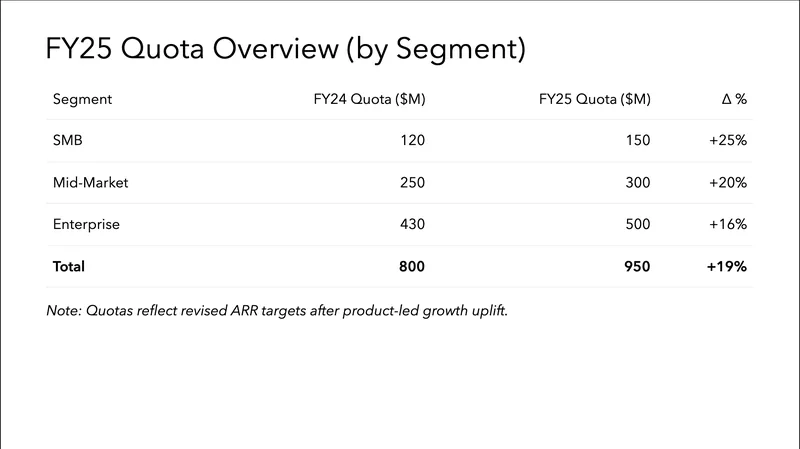Click the Mid-Market FY25 value 300
This screenshot has height=449, width=800.
(637, 183)
